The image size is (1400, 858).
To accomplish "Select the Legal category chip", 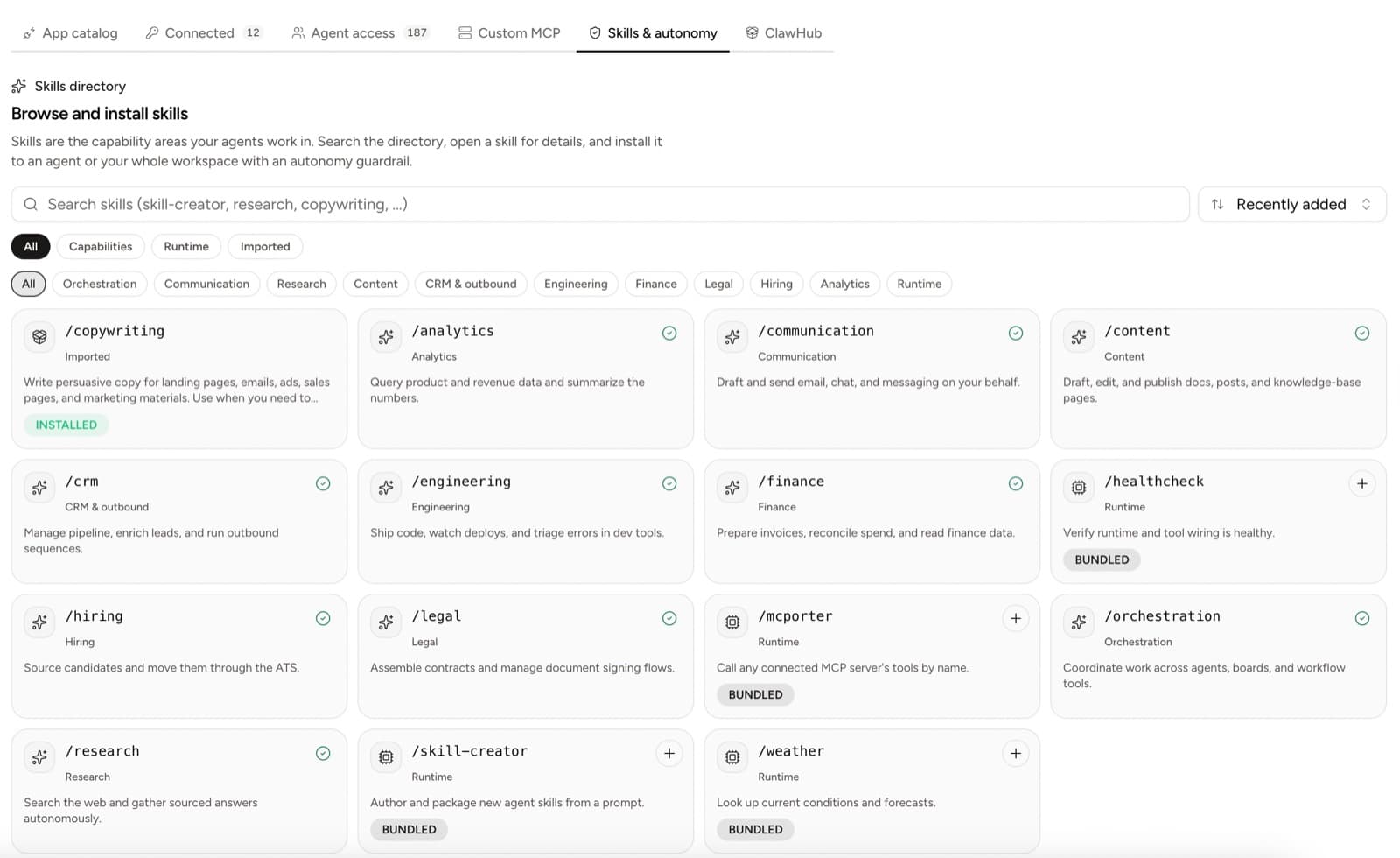I will tap(718, 284).
